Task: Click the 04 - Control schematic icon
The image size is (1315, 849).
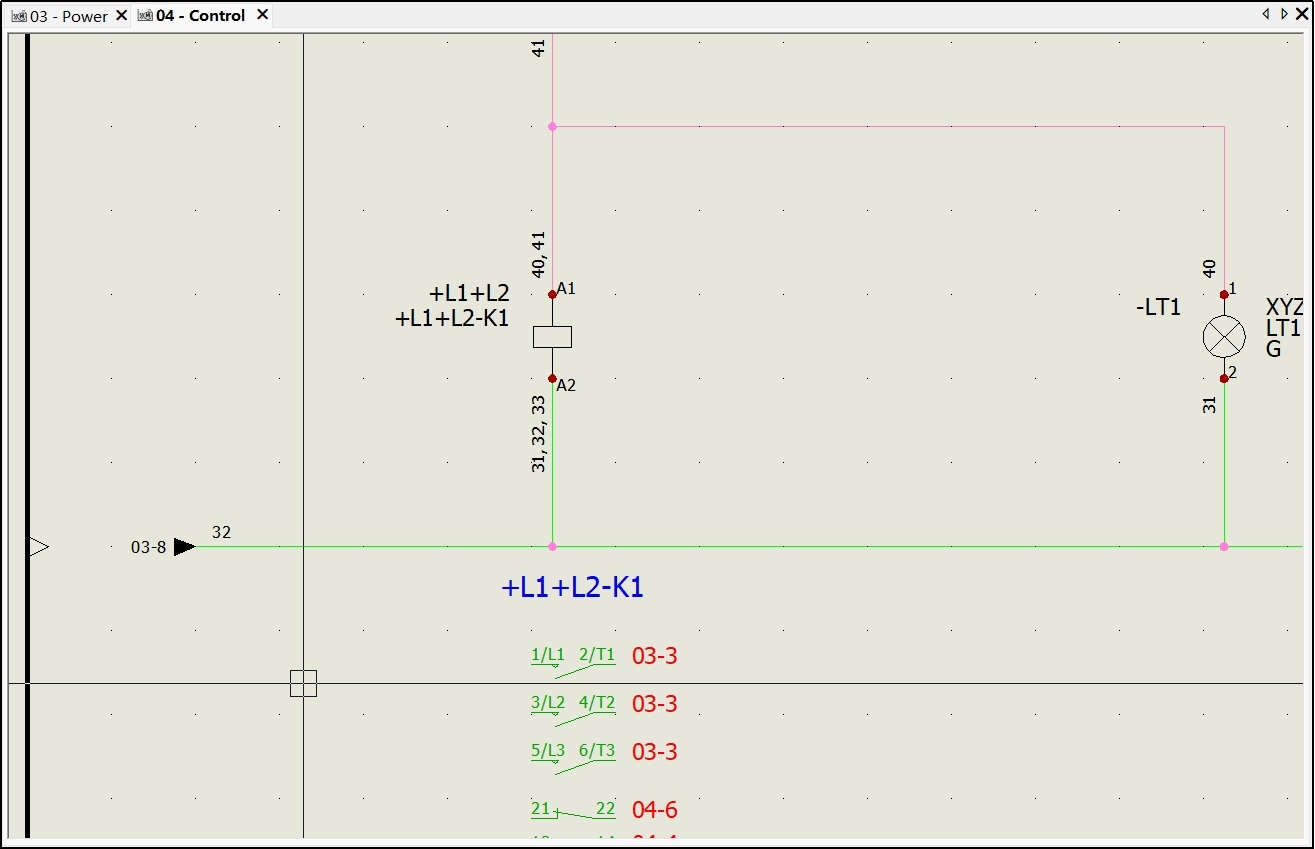Action: click(145, 16)
